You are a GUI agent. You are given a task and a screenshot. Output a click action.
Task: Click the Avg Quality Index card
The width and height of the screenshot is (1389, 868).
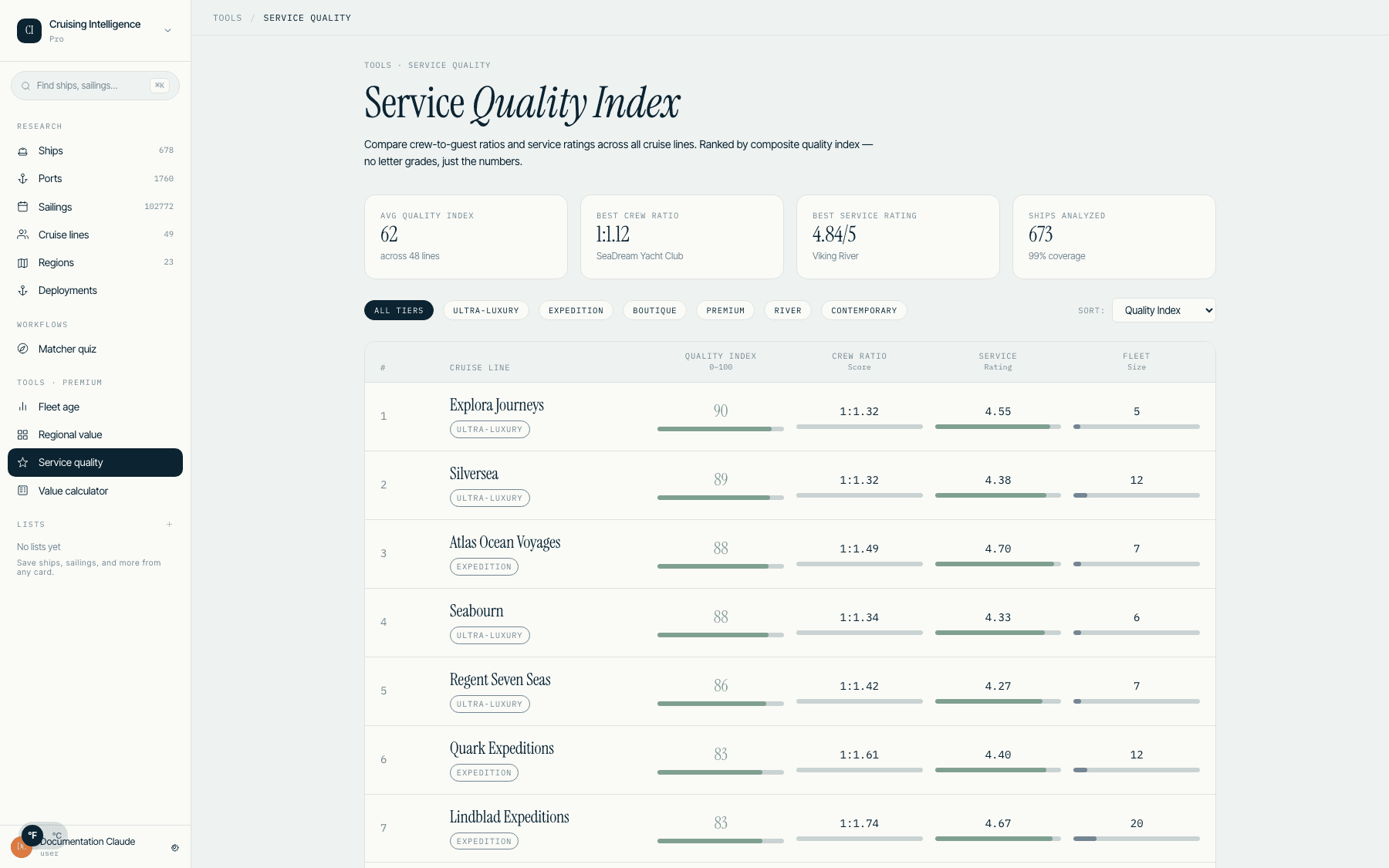point(466,237)
